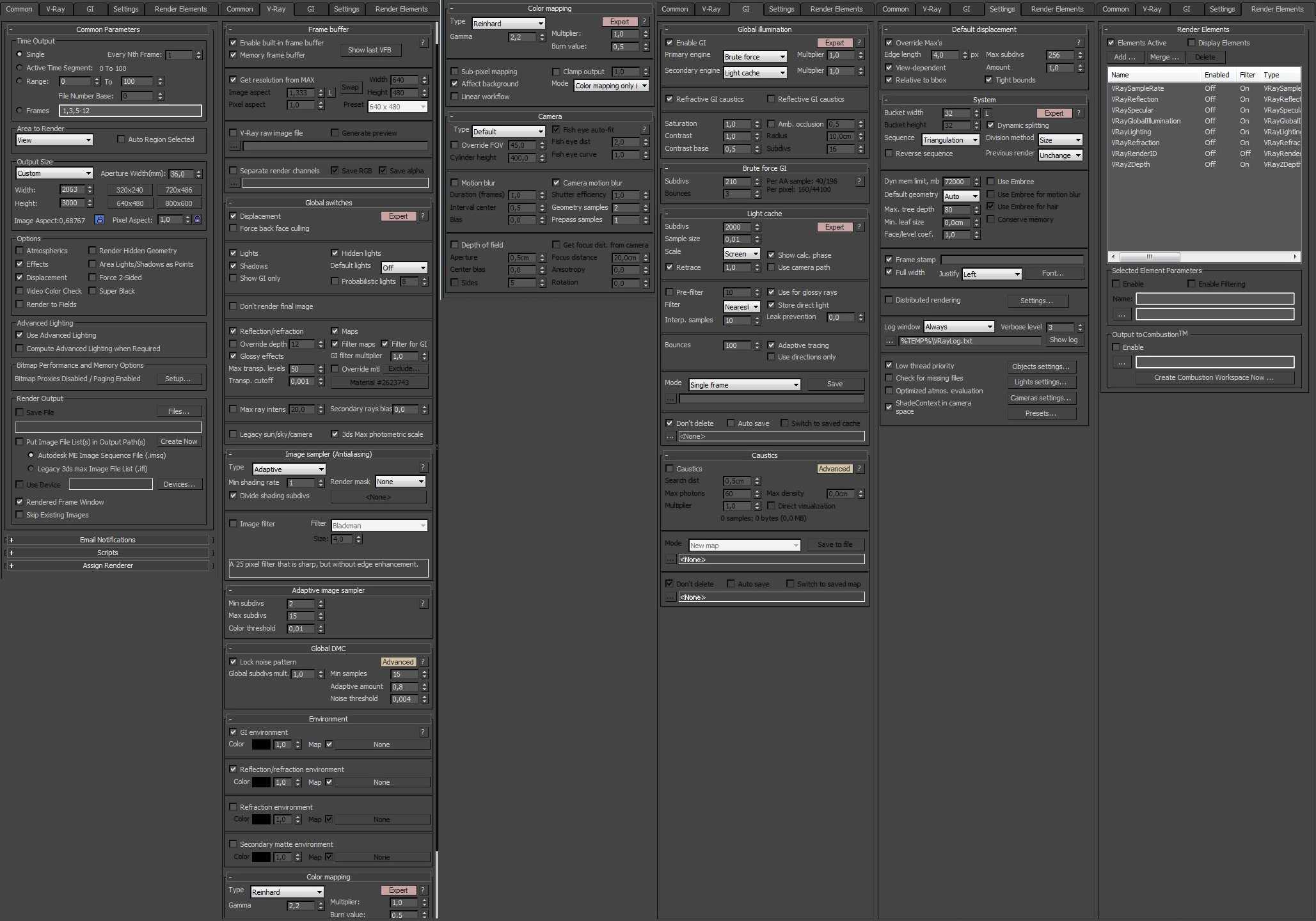1316x921 pixels.
Task: Select VRayReflection row in elements list
Action: click(x=1204, y=99)
